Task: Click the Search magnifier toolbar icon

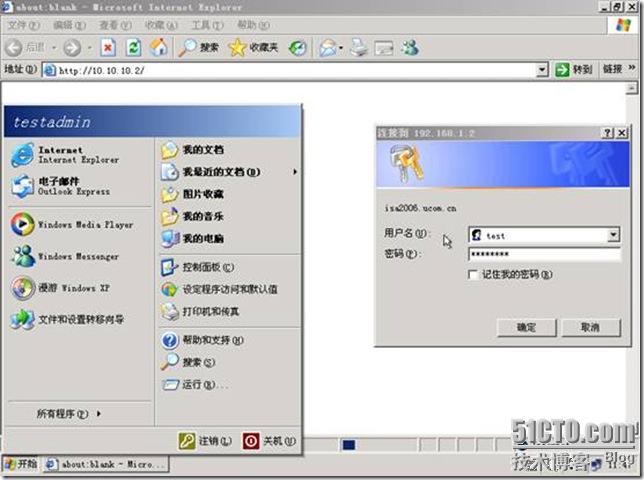Action: pos(187,48)
